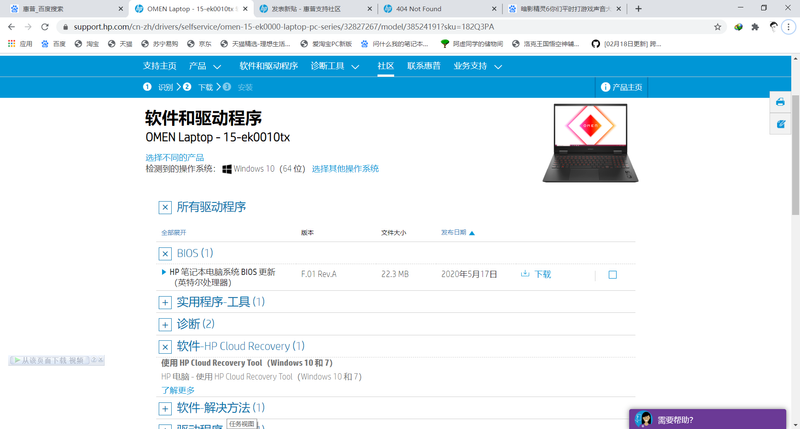Click the OMEN laptop product image
The width and height of the screenshot is (800, 429).
(590, 143)
